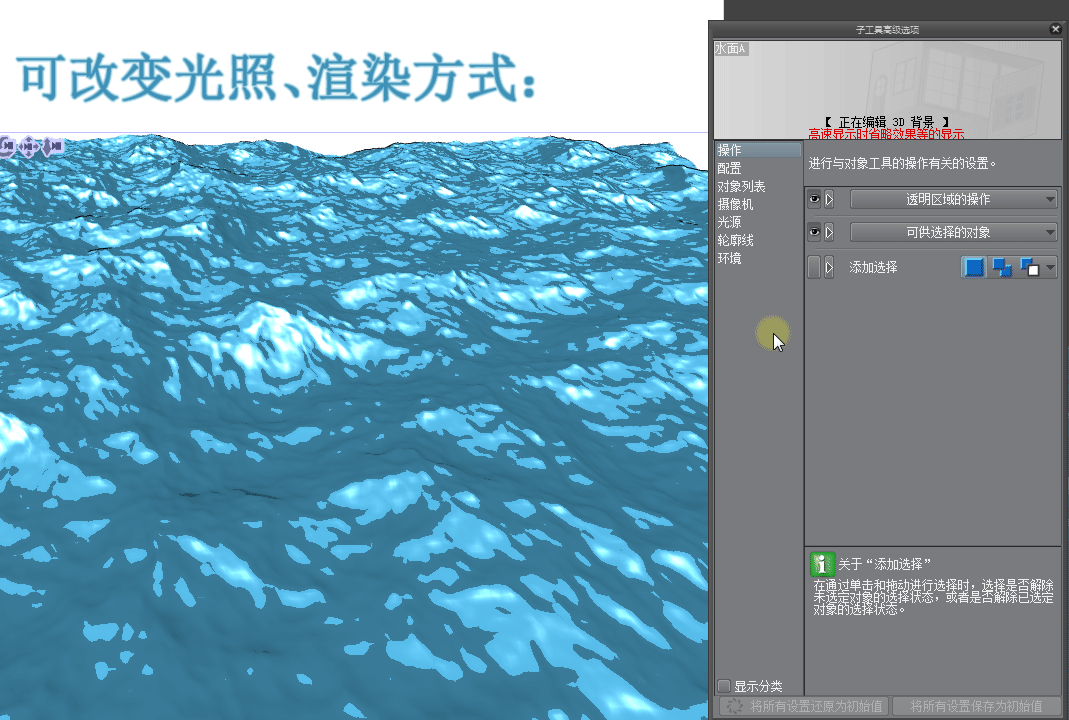The width and height of the screenshot is (1069, 720).
Task: Select the subtract-from-selection mode icon
Action: click(1028, 267)
